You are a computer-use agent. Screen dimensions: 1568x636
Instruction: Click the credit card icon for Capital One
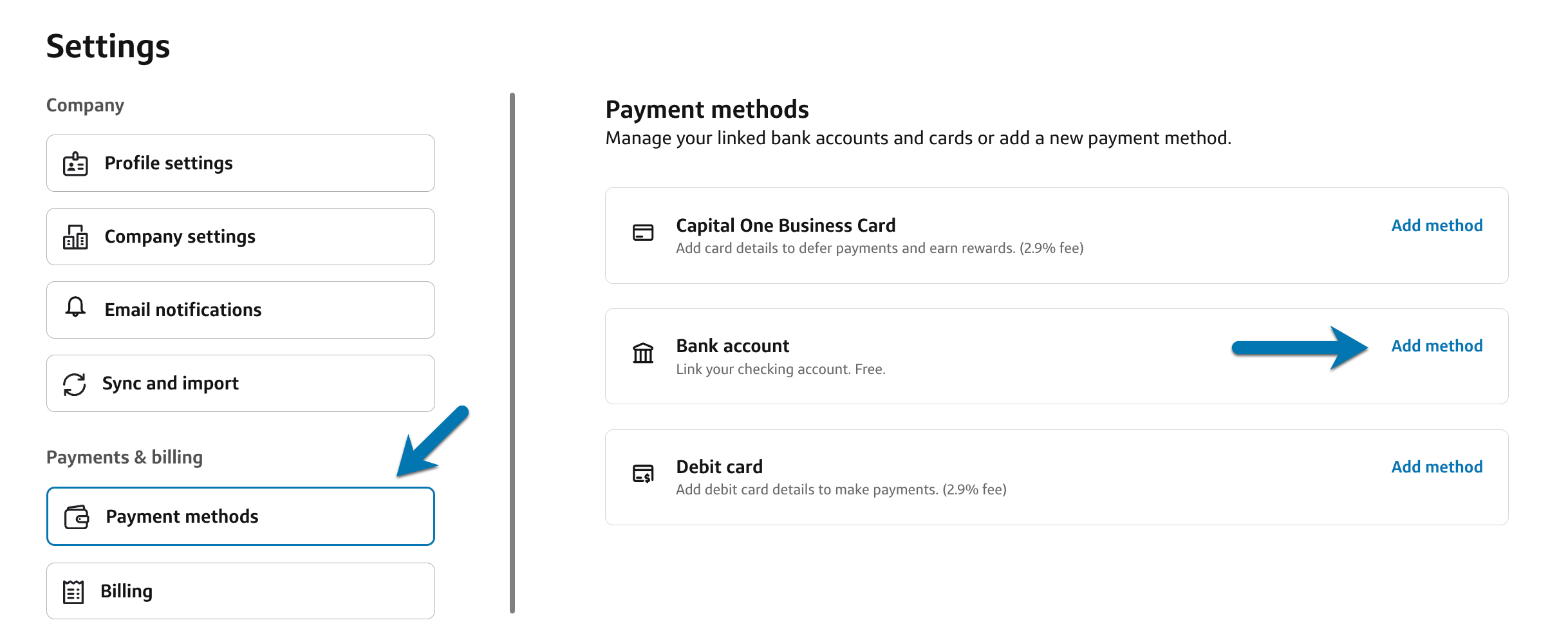click(642, 232)
